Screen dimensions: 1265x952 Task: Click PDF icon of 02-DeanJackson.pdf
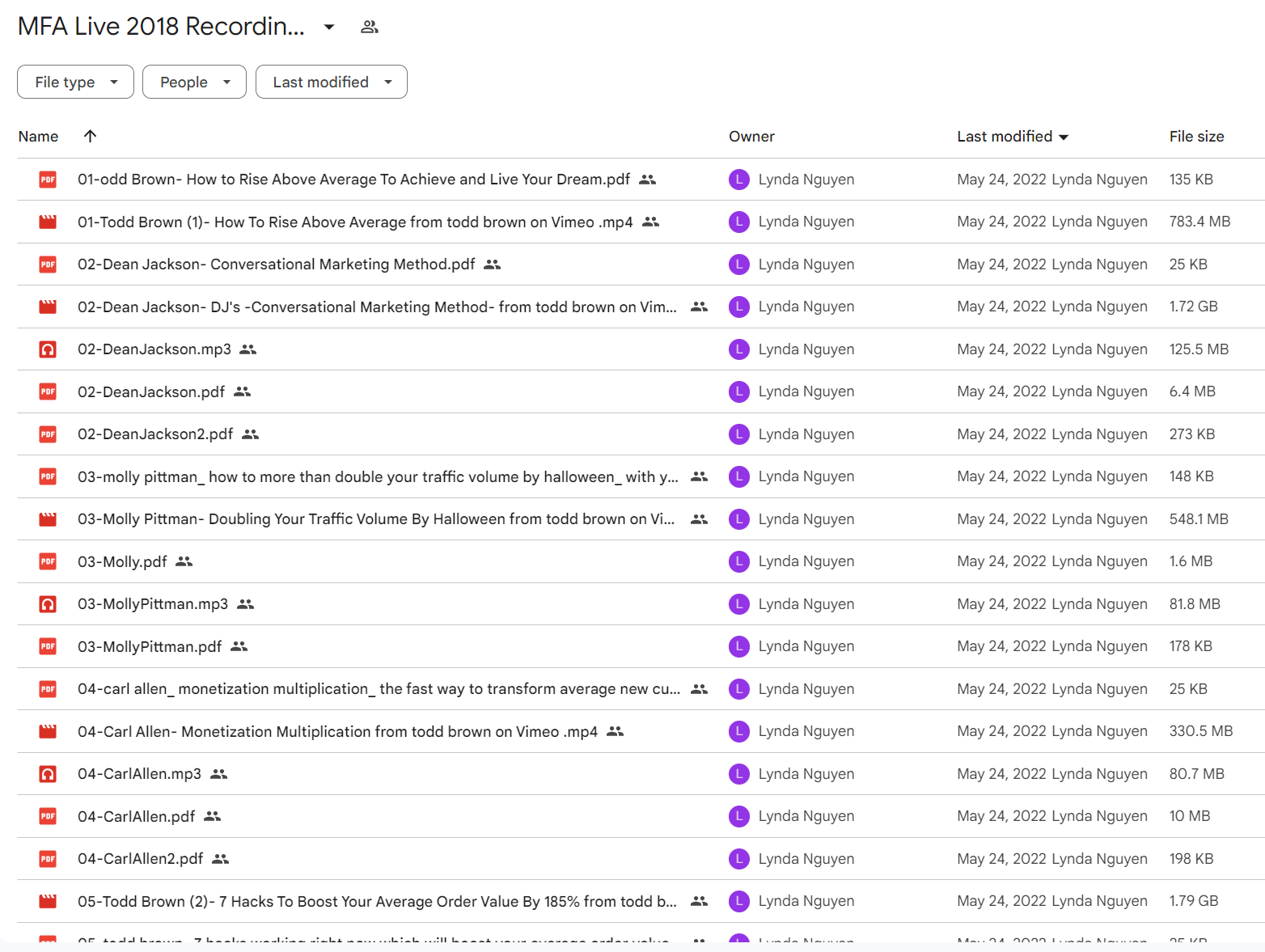(x=48, y=391)
